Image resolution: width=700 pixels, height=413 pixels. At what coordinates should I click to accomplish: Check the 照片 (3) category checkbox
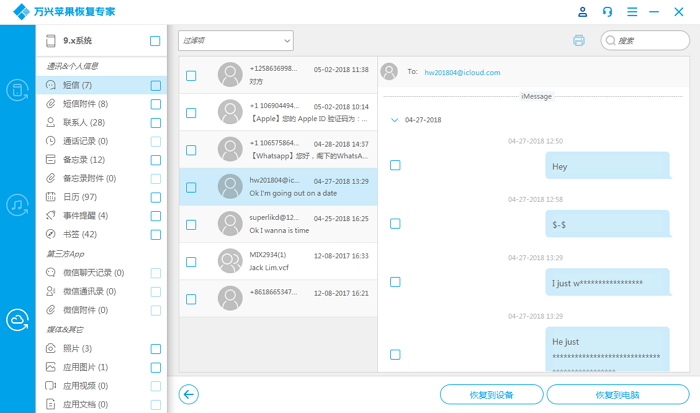click(155, 349)
